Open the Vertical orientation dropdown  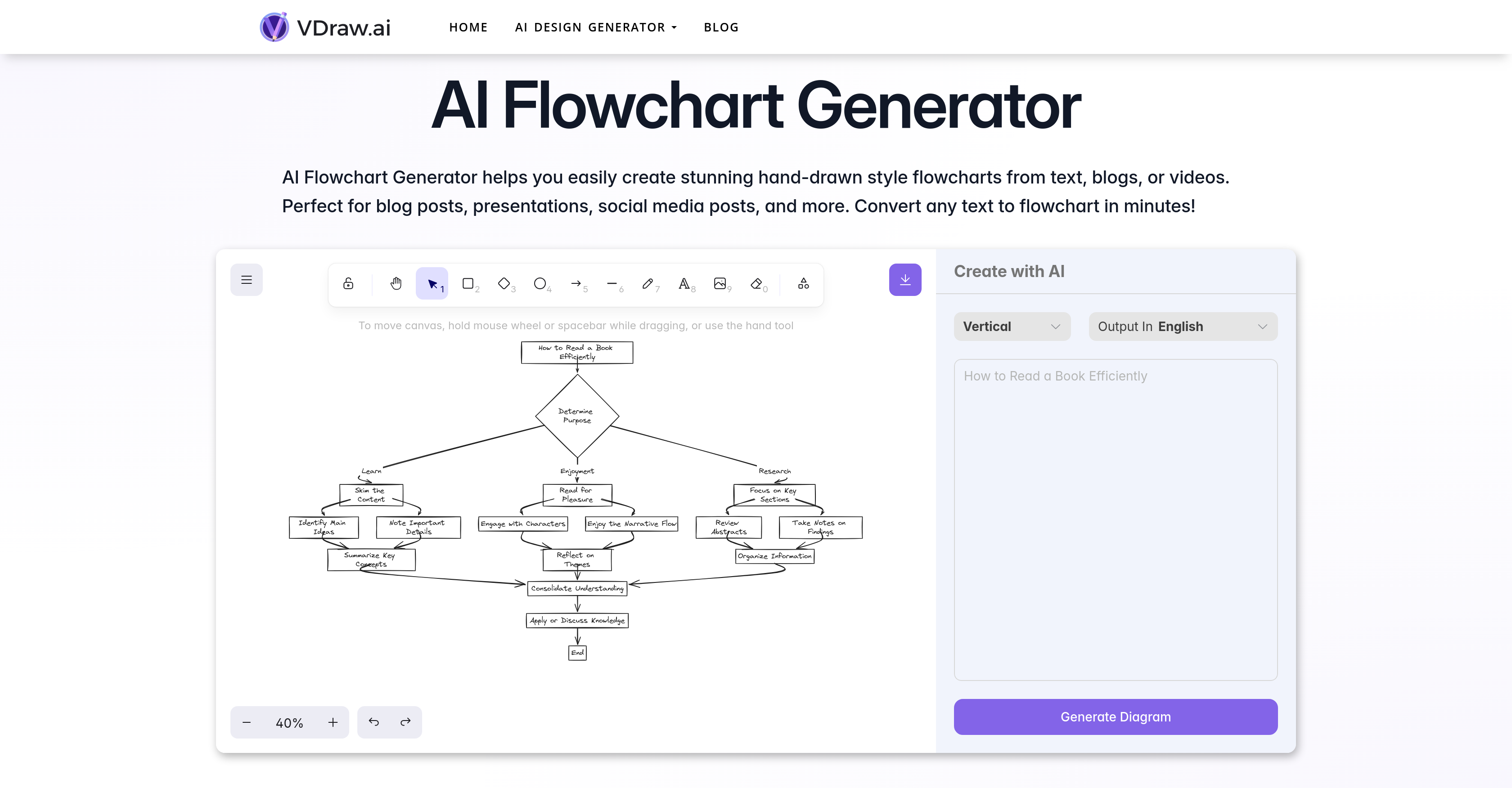[1012, 326]
